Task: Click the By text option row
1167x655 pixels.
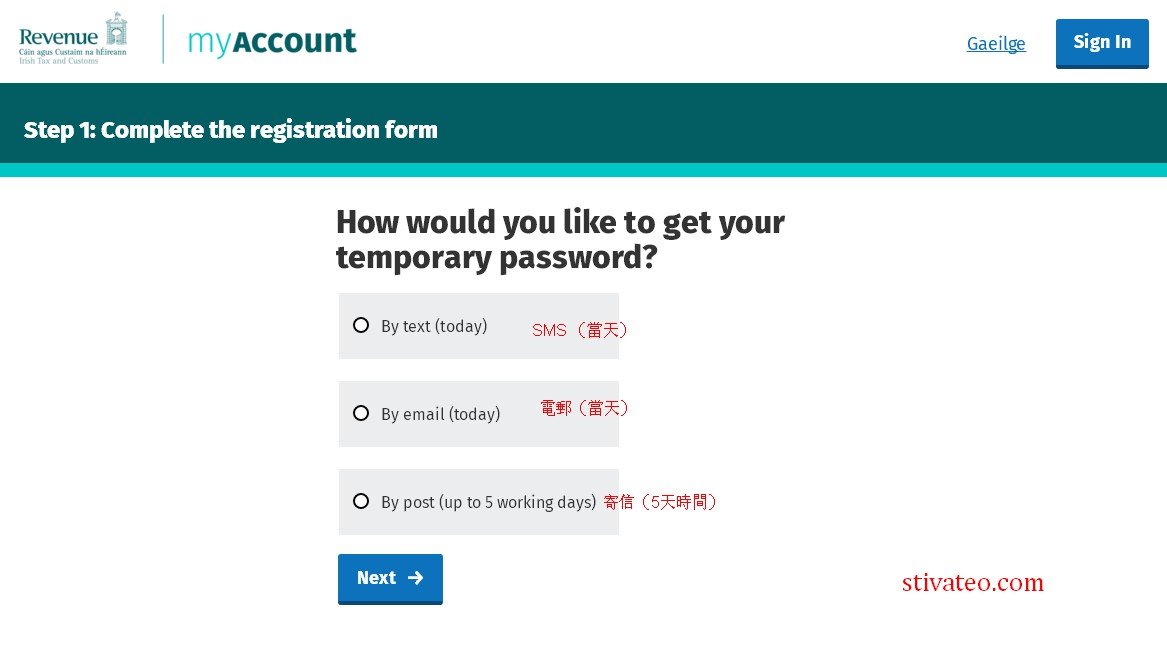Action: click(478, 325)
